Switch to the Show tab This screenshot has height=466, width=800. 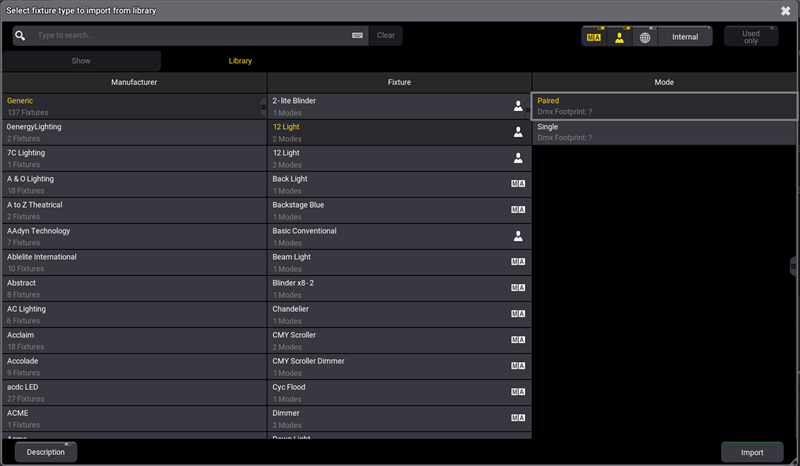(x=81, y=61)
